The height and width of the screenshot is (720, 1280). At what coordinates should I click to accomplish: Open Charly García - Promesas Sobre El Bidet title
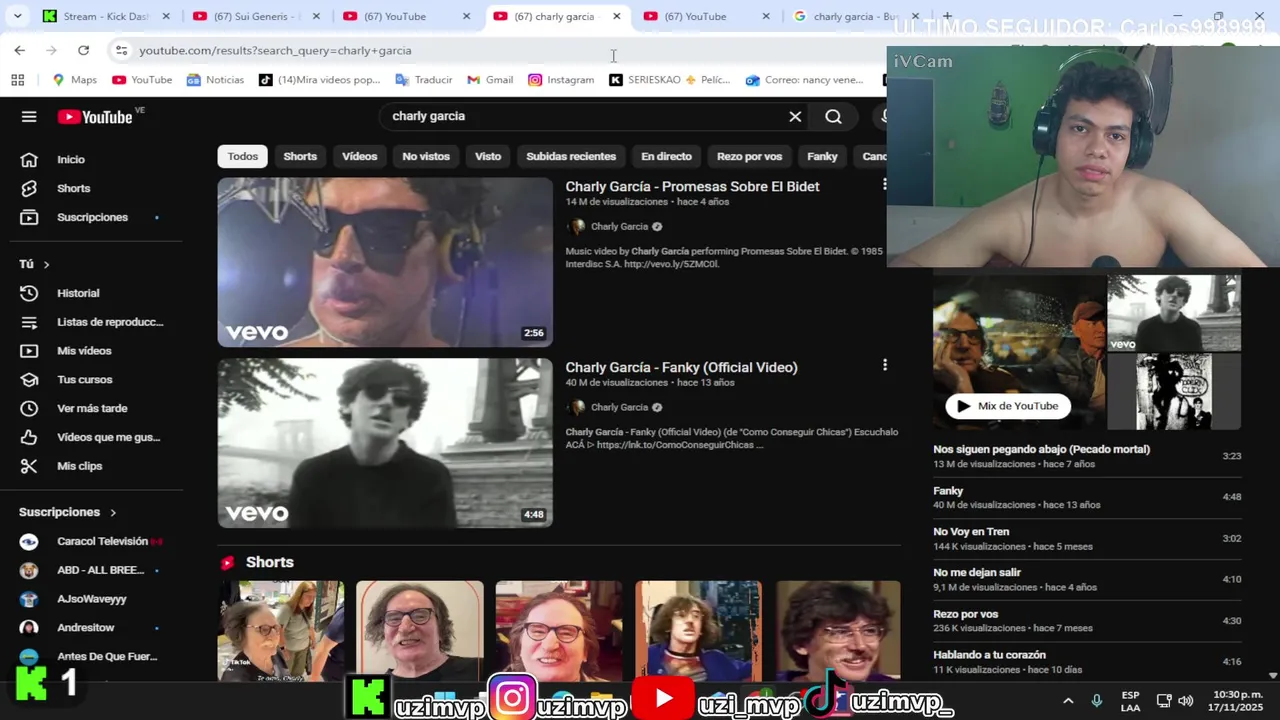click(x=692, y=187)
